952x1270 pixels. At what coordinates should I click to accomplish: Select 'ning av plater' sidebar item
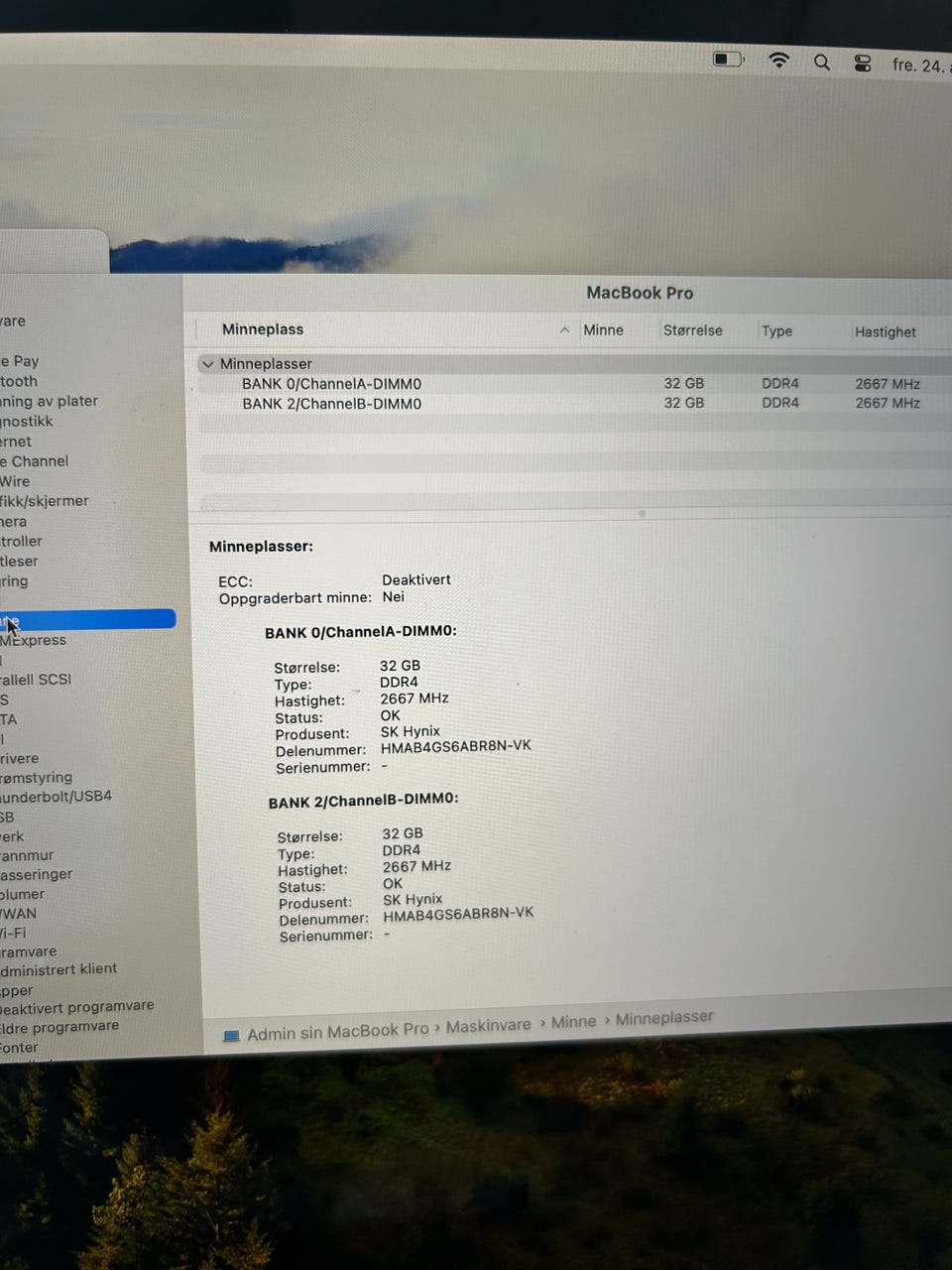[x=49, y=401]
